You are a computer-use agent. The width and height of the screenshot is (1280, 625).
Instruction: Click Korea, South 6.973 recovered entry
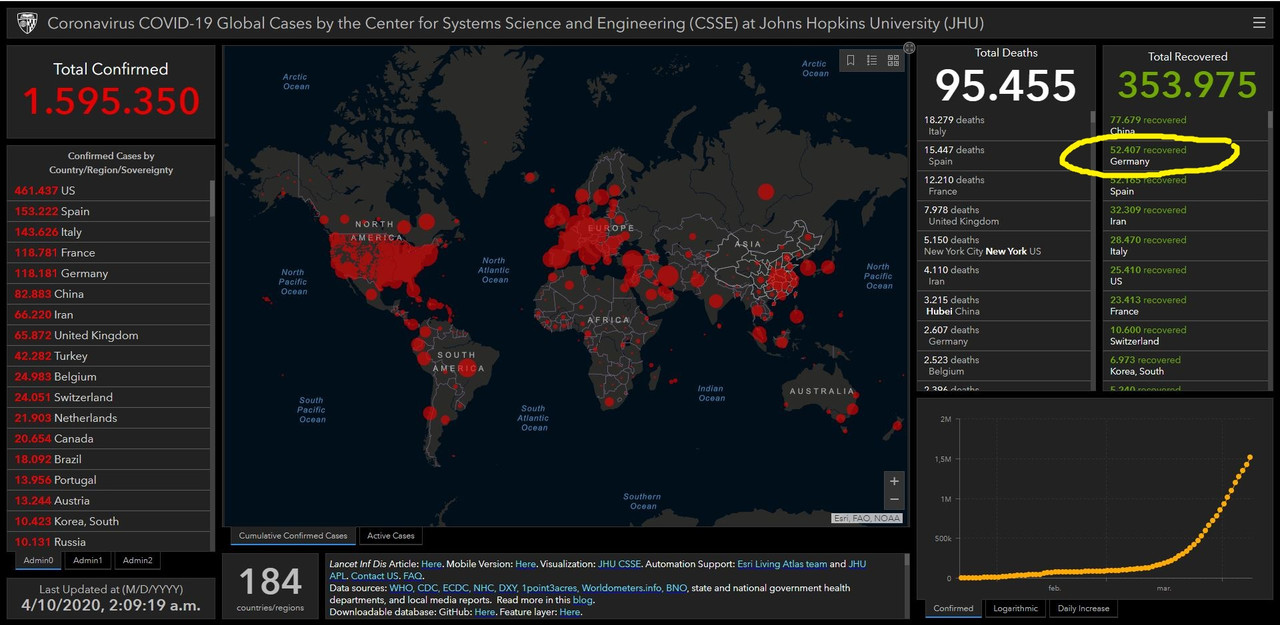(1184, 366)
